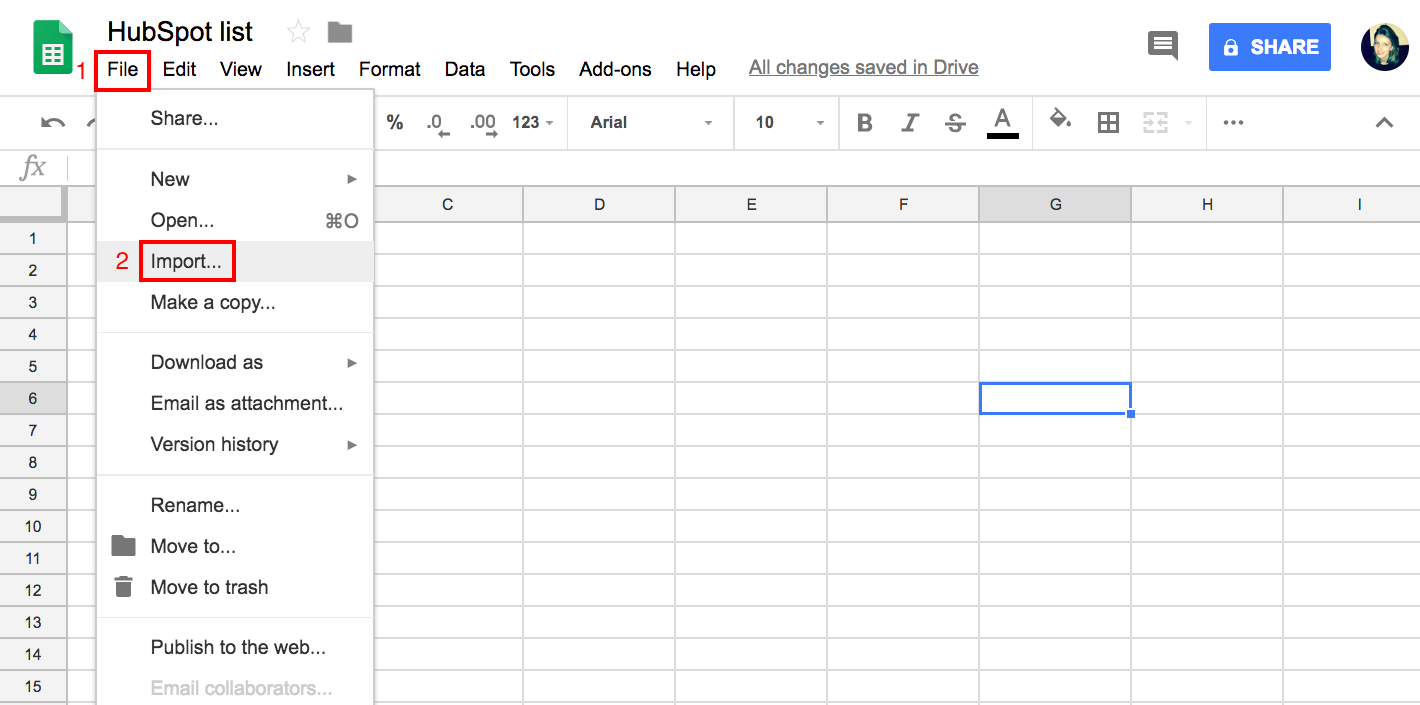Viewport: 1420px width, 705px height.
Task: Open the Tools menu
Action: 532,70
